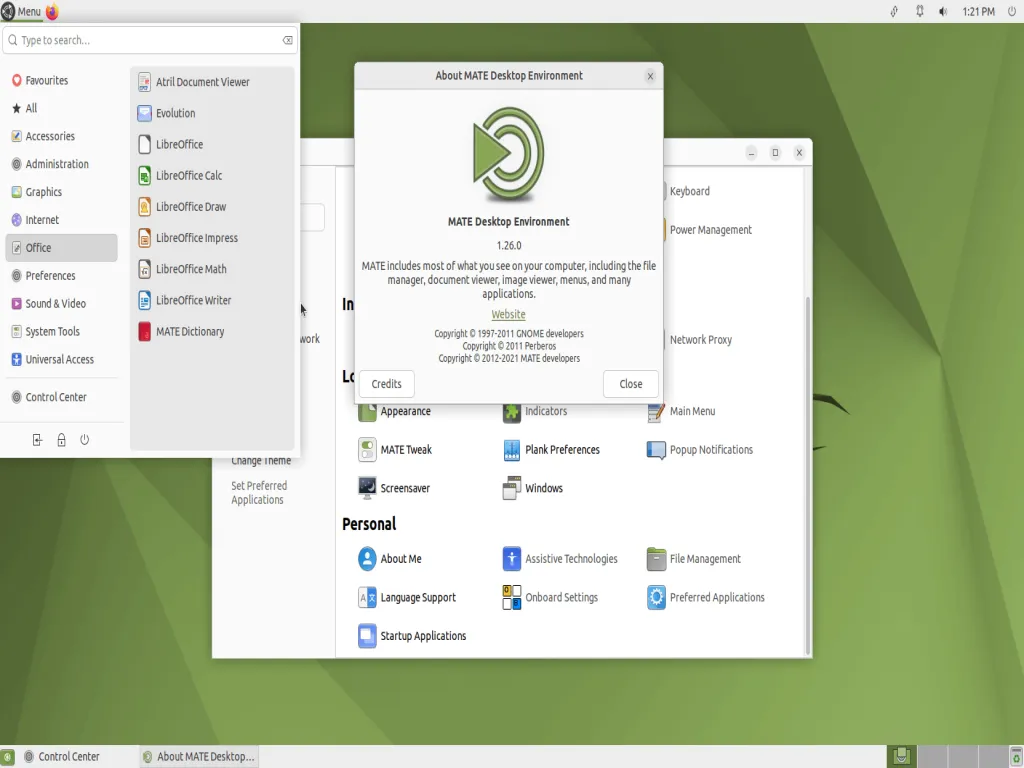
Task: Select the System Tools category
Action: pyautogui.click(x=61, y=331)
